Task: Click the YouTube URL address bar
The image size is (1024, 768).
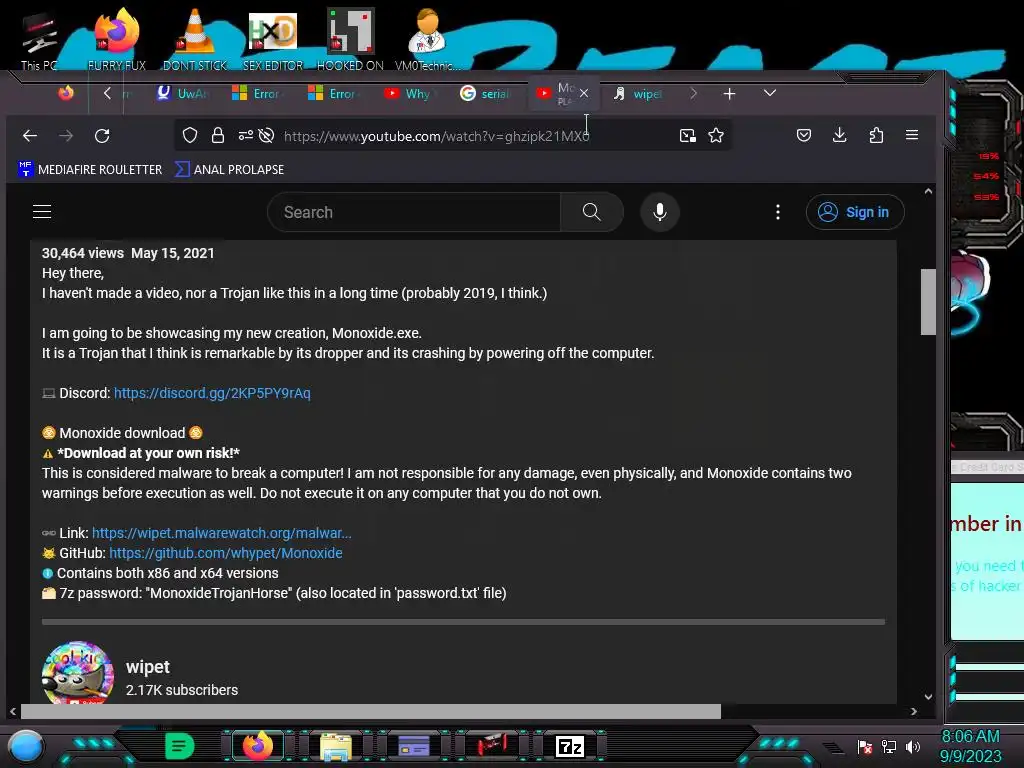Action: coord(436,136)
